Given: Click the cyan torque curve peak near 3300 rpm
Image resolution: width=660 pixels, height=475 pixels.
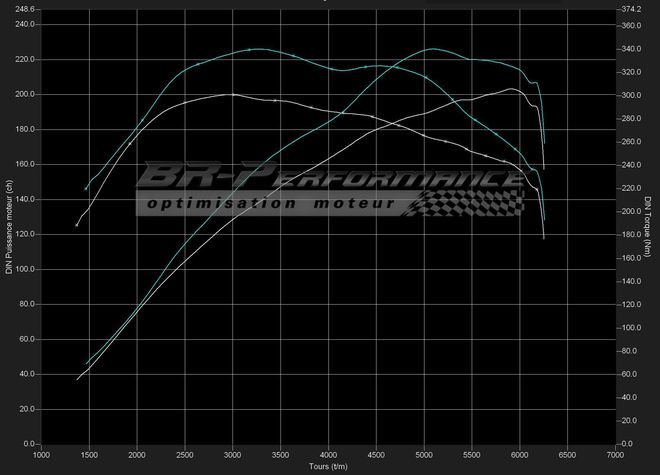Looking at the screenshot, I should pos(258,48).
